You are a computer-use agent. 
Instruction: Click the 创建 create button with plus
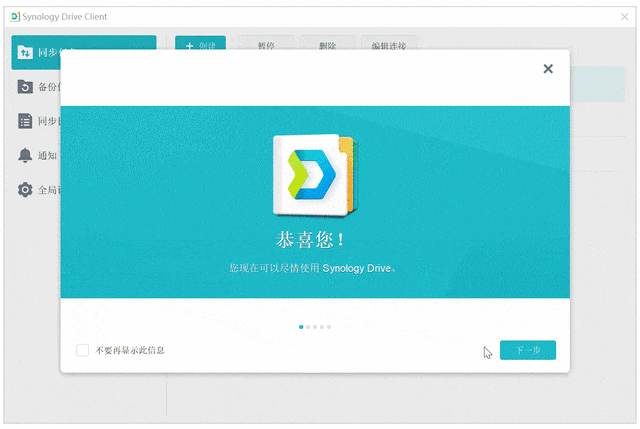point(200,43)
